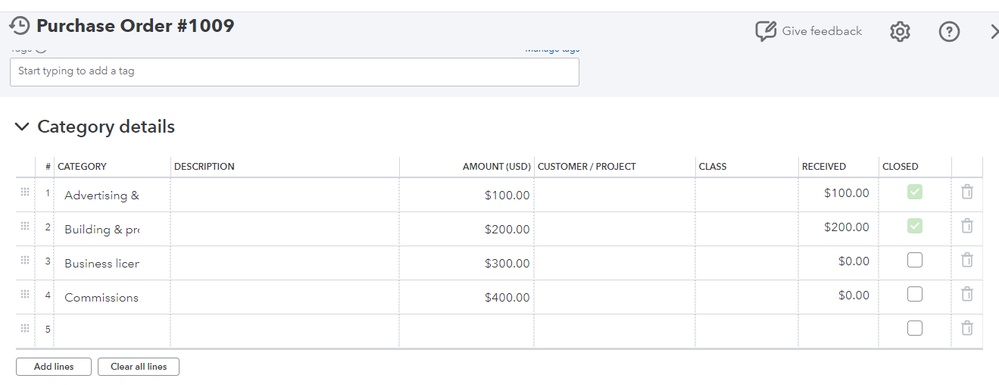Click the CUSTOMER / PROJECT column header

(x=587, y=166)
